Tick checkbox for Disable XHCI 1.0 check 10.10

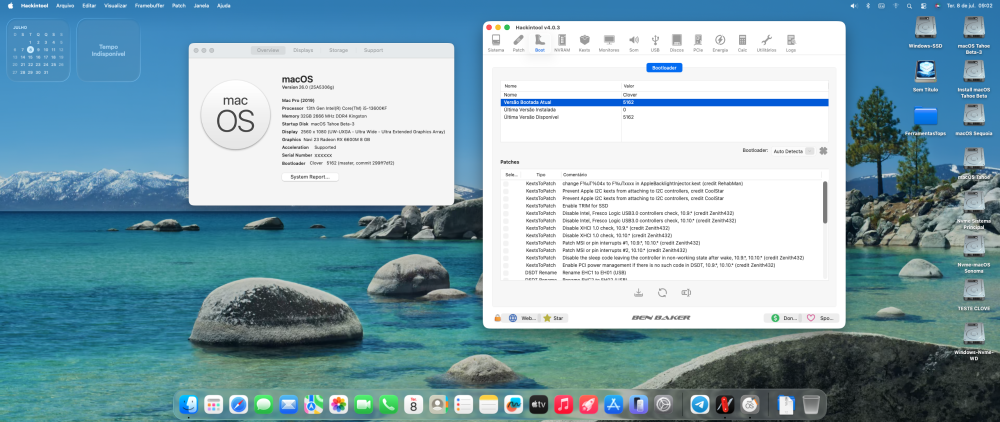tap(506, 235)
